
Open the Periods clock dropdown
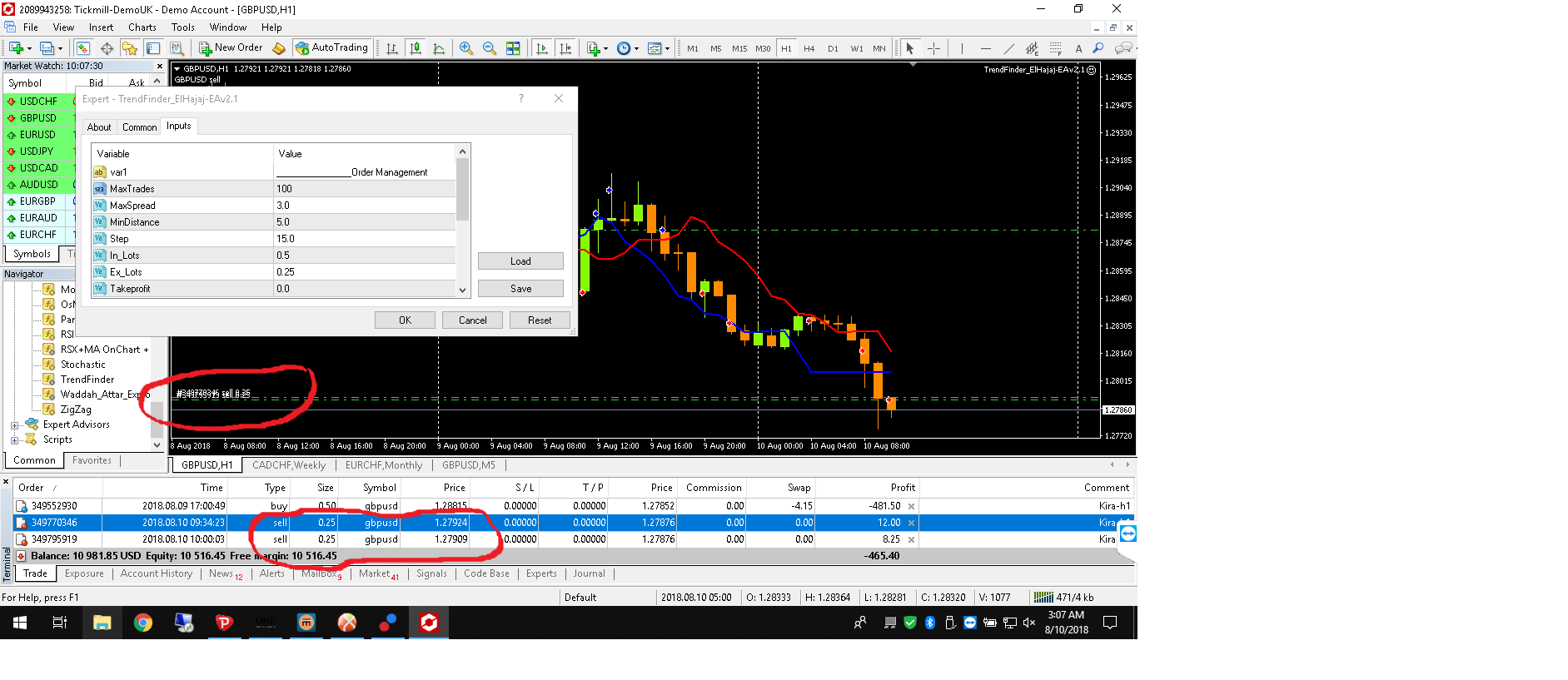coord(628,48)
